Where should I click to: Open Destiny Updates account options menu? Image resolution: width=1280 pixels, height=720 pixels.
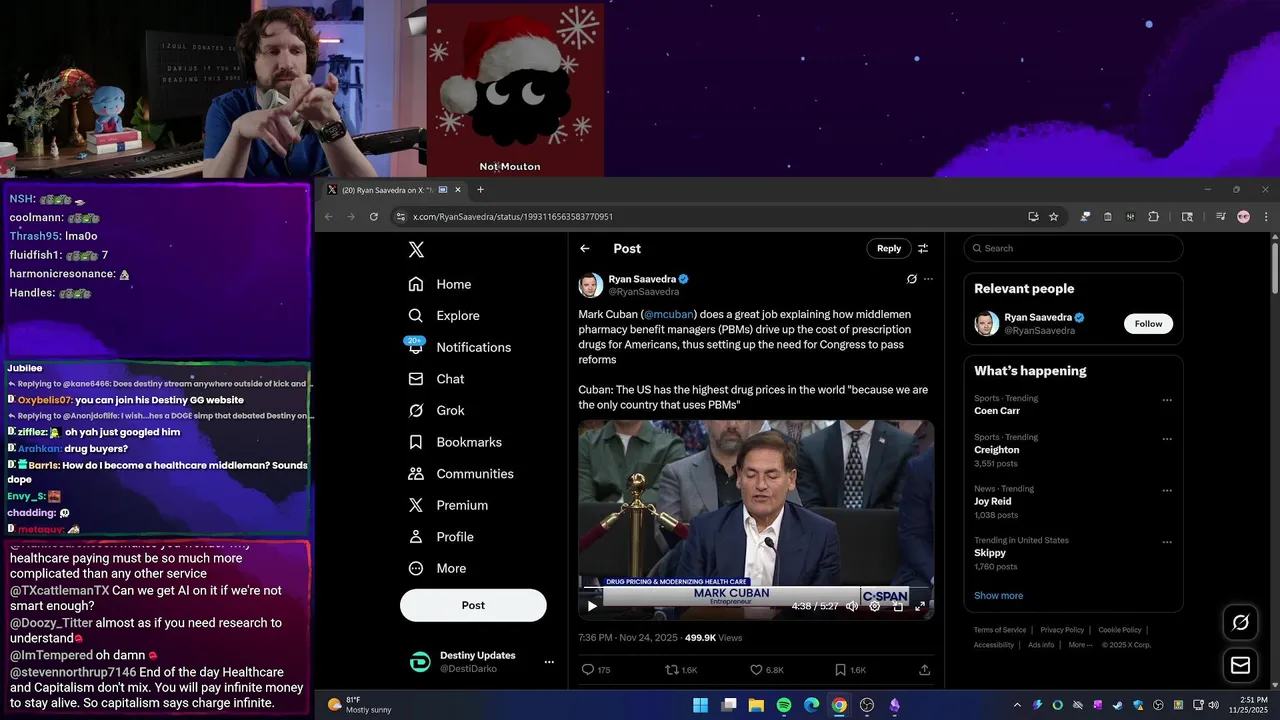548,662
